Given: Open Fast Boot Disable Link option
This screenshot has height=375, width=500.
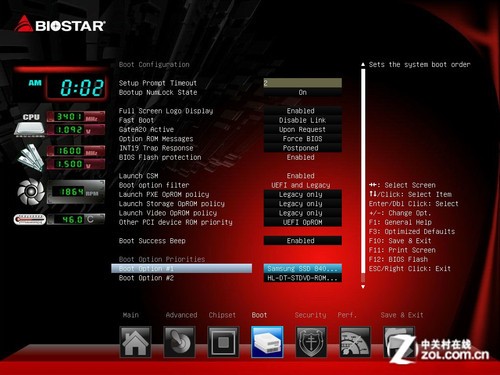Looking at the screenshot, I should [303, 120].
